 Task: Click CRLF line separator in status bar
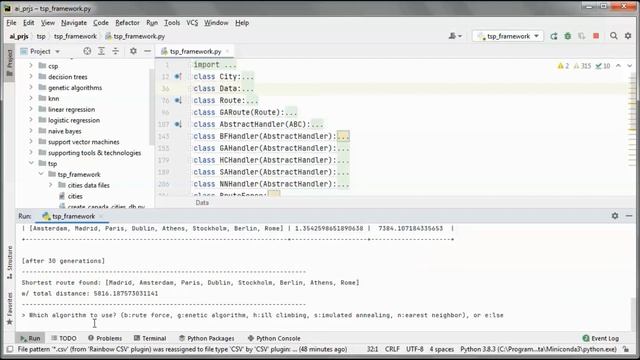[392, 349]
